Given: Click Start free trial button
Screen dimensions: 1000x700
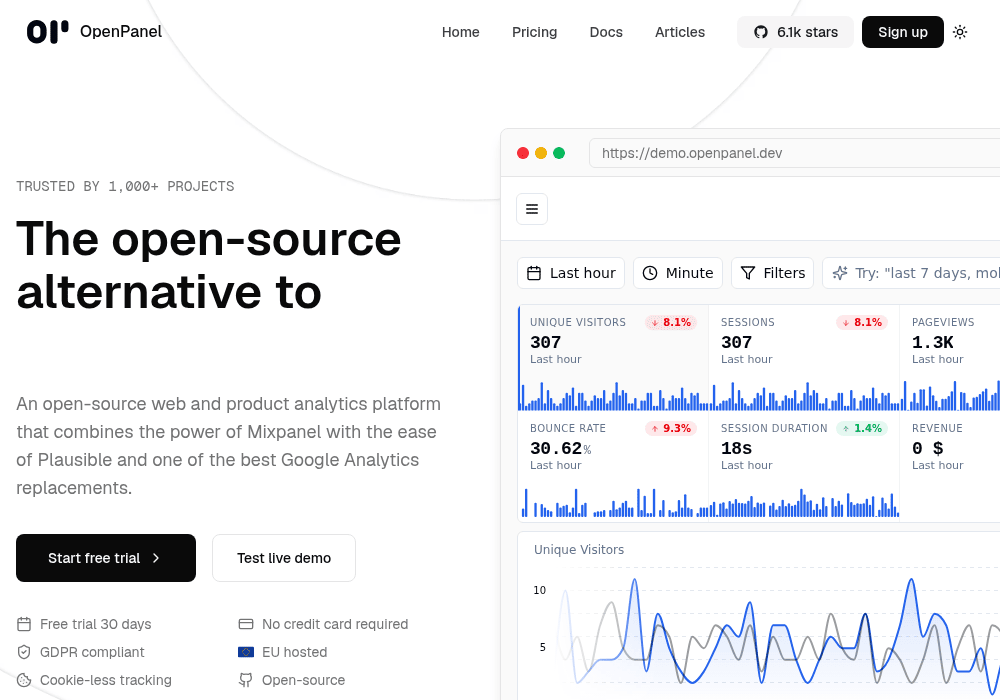Looking at the screenshot, I should click(x=106, y=558).
